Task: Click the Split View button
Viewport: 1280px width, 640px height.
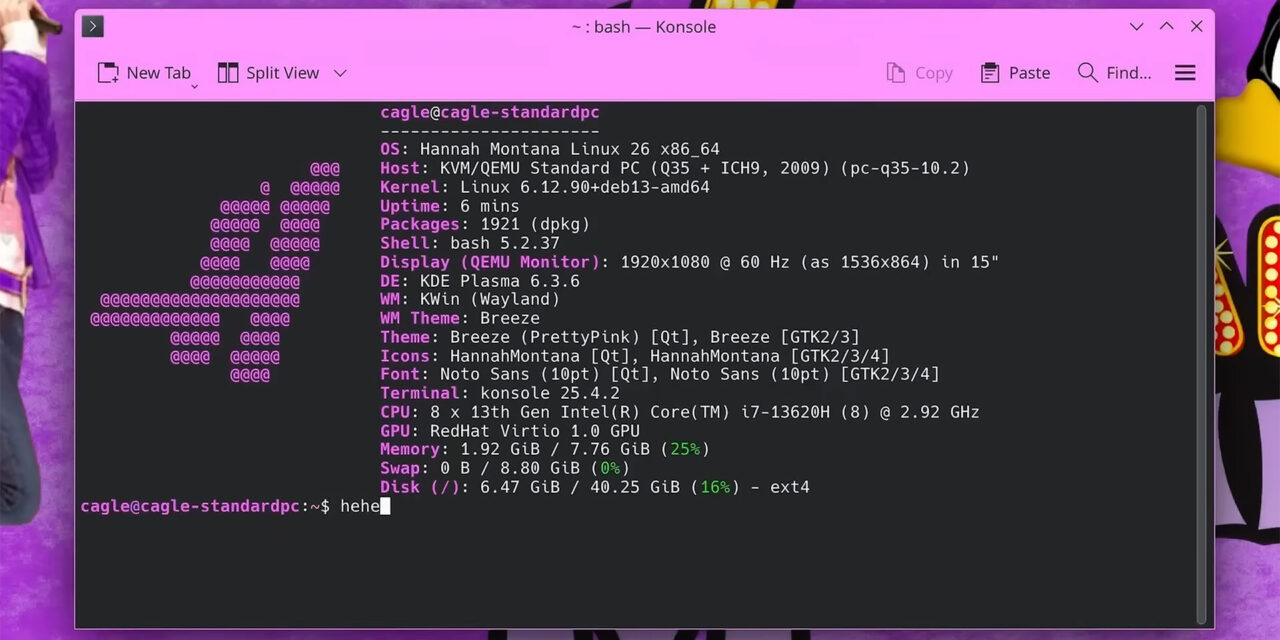Action: click(x=268, y=73)
